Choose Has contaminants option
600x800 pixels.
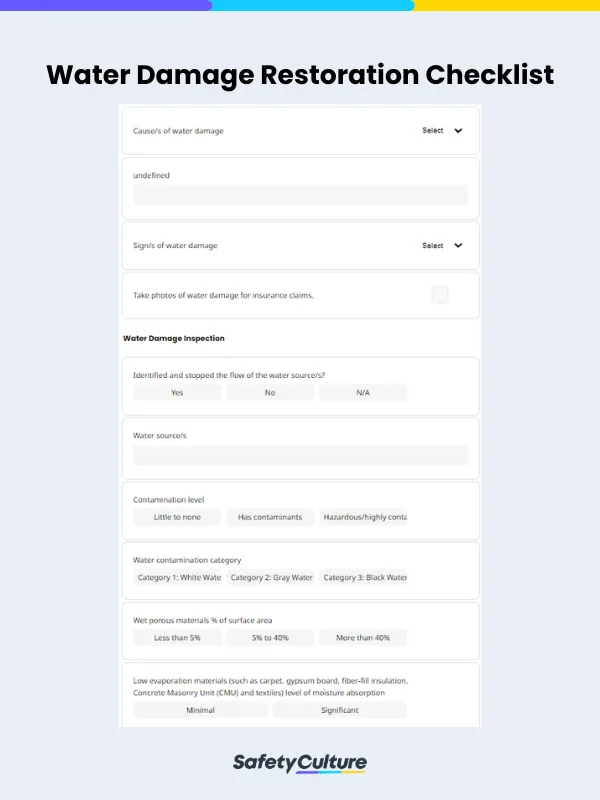270,517
